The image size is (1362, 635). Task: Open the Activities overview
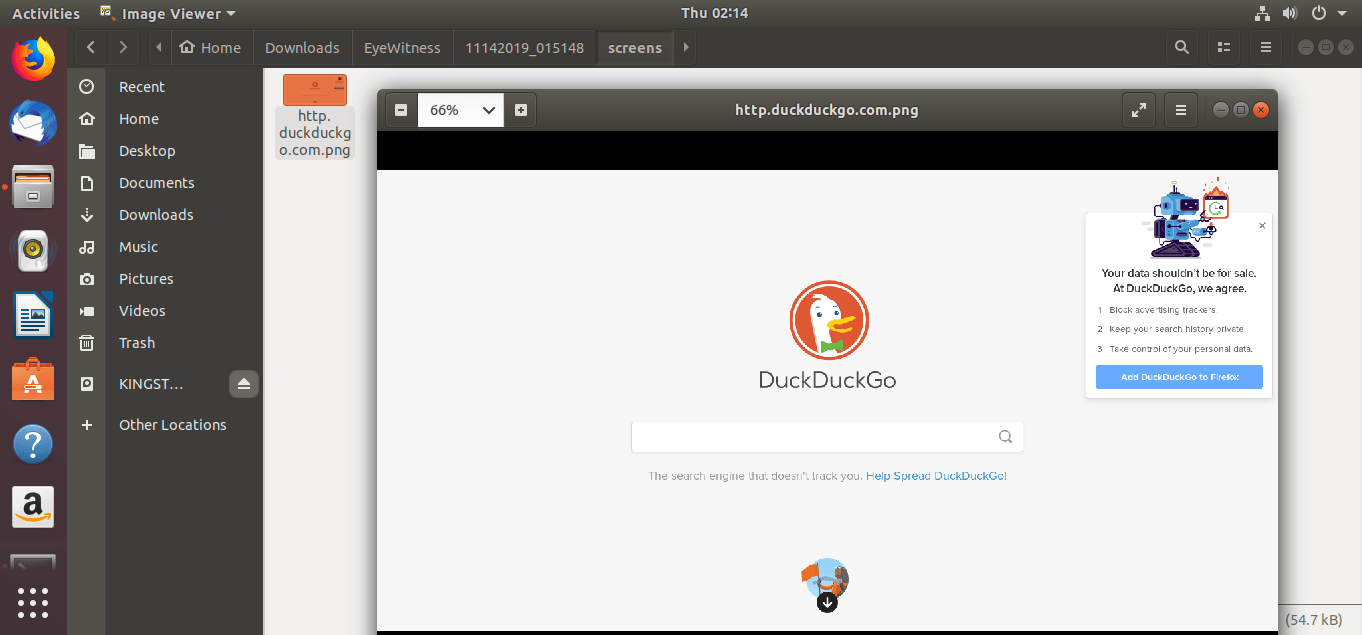[46, 13]
